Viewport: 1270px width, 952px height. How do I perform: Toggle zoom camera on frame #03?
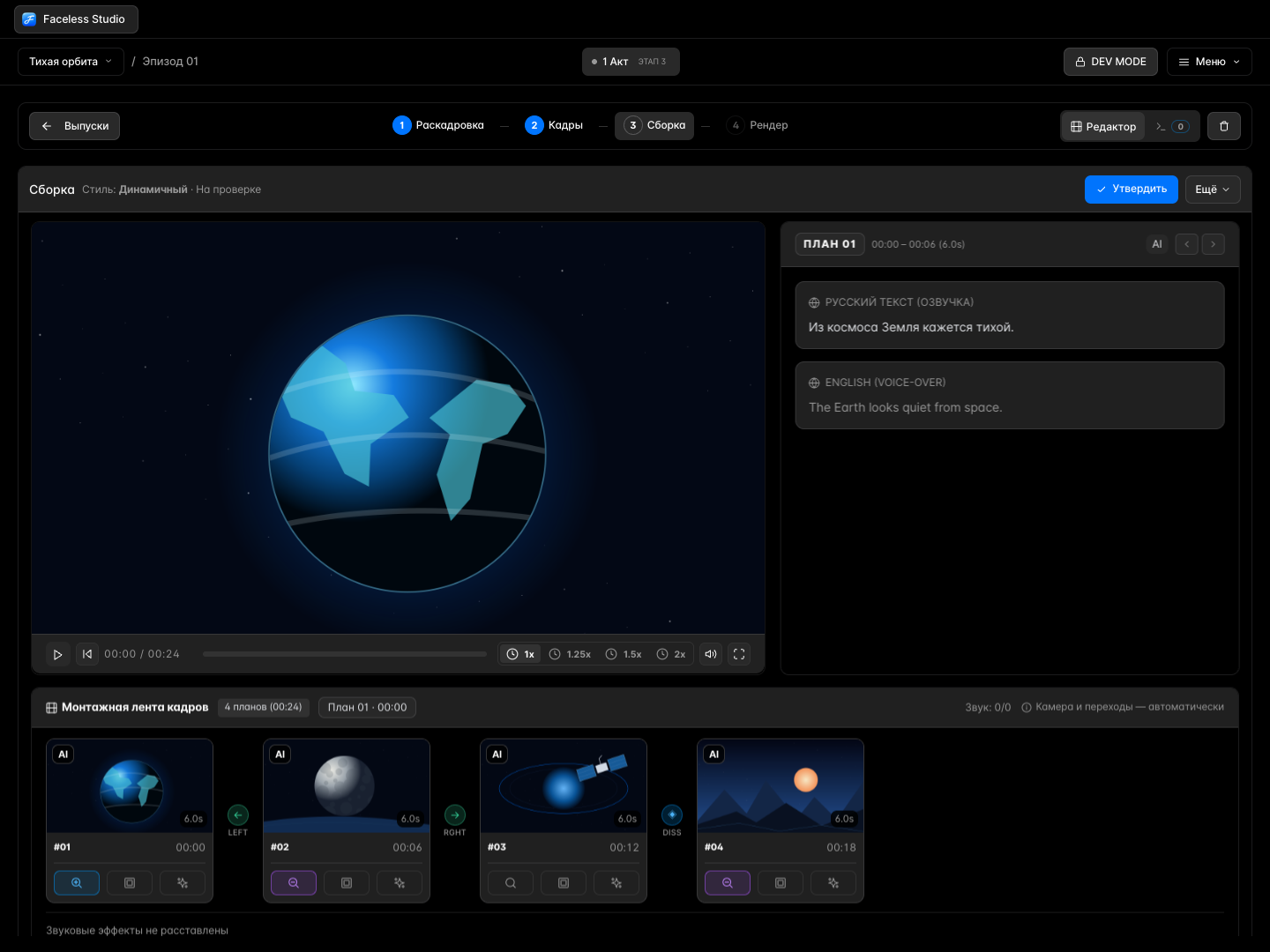511,882
